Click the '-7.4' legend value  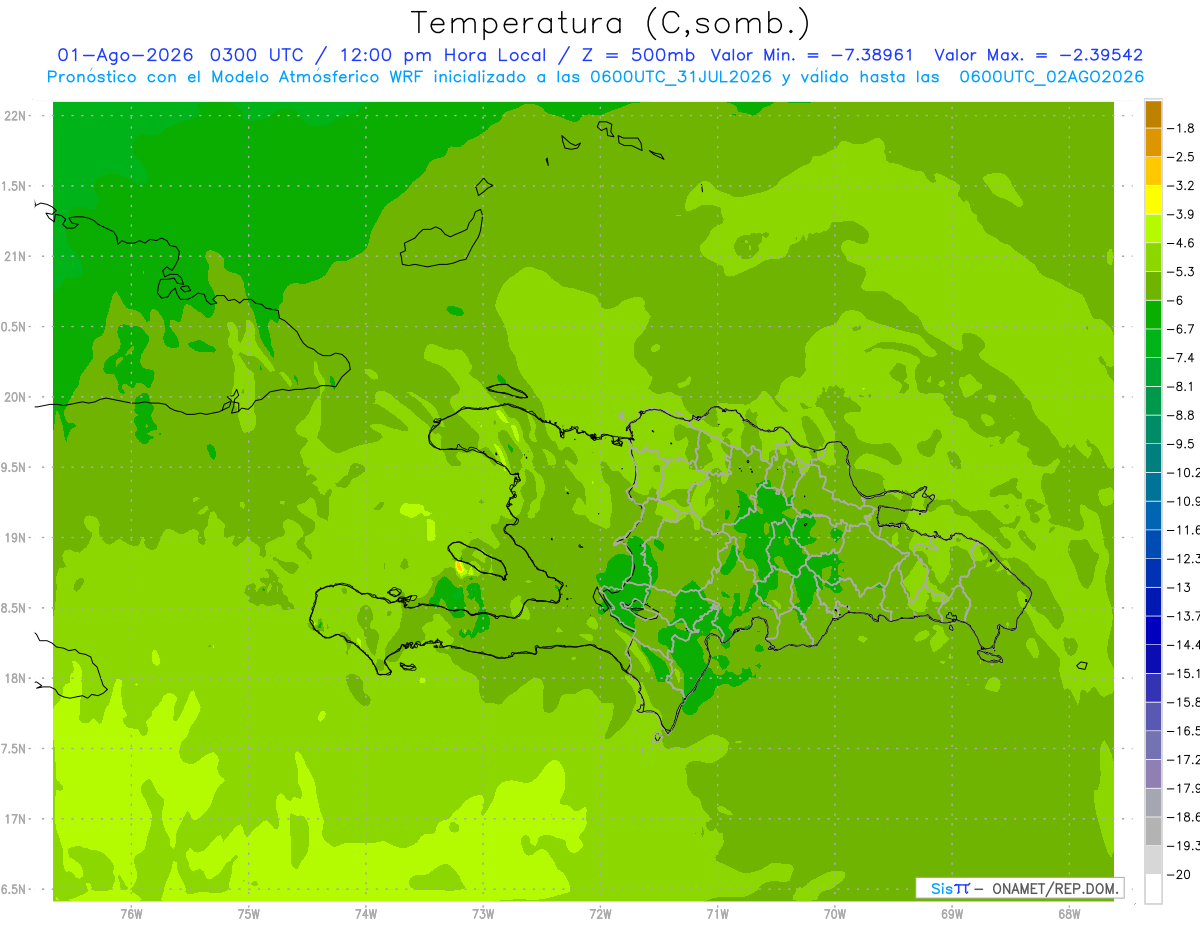[x=1181, y=357]
